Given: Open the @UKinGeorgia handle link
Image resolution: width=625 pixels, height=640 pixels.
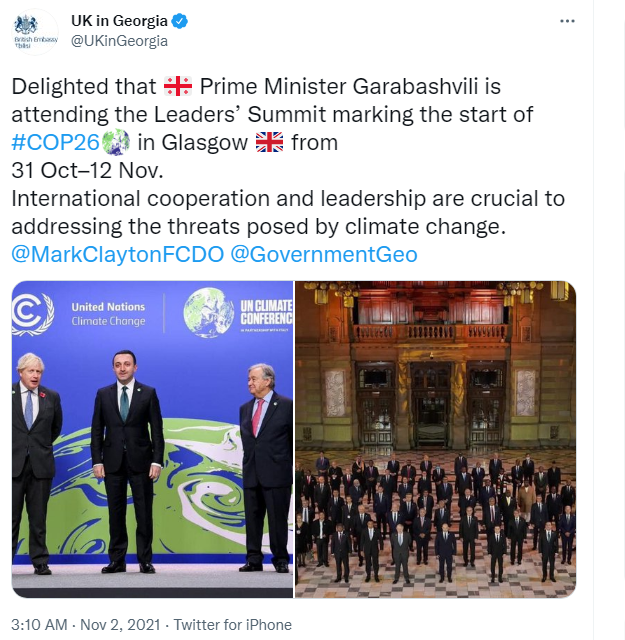Looking at the screenshot, I should [119, 41].
